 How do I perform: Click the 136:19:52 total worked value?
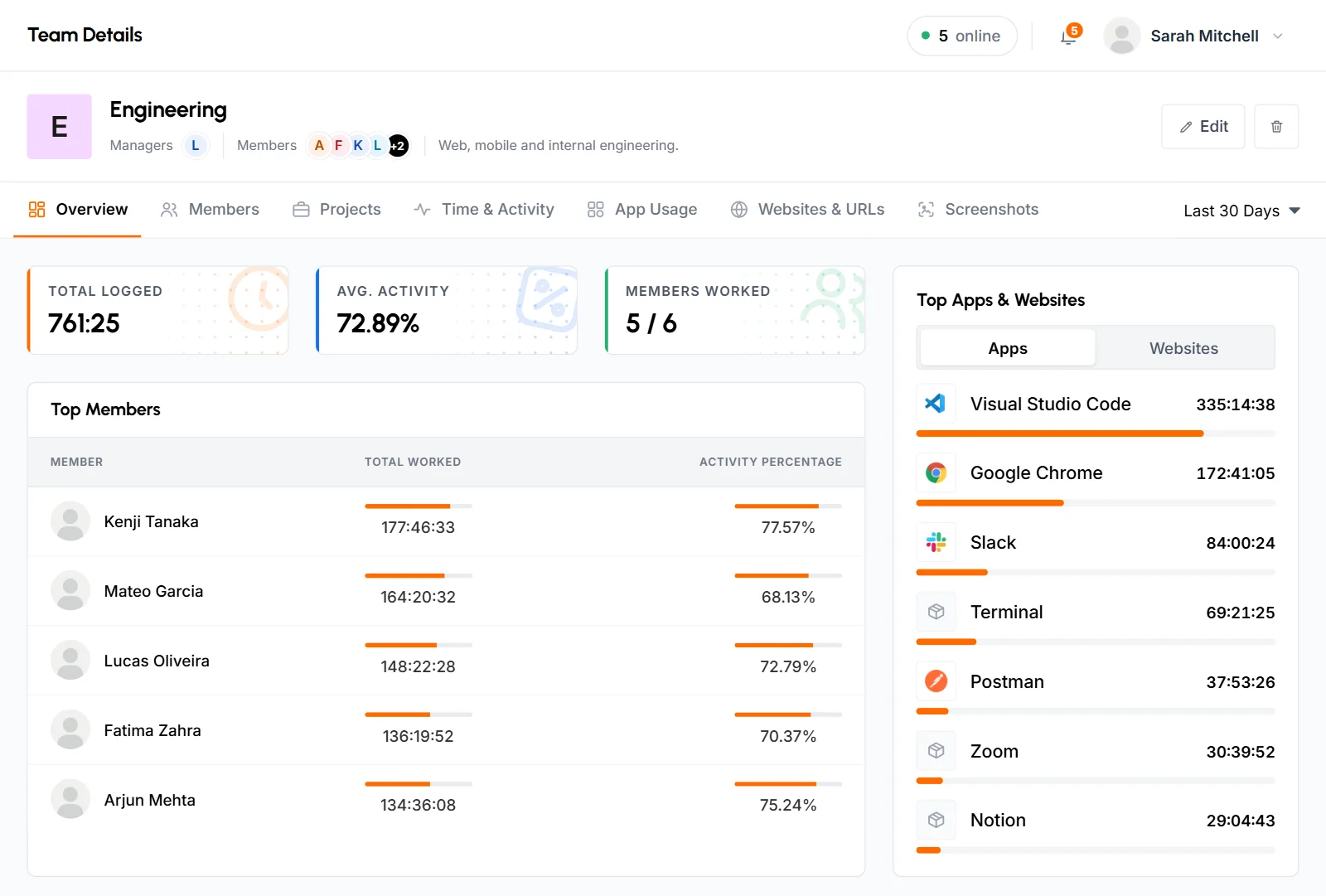click(418, 736)
